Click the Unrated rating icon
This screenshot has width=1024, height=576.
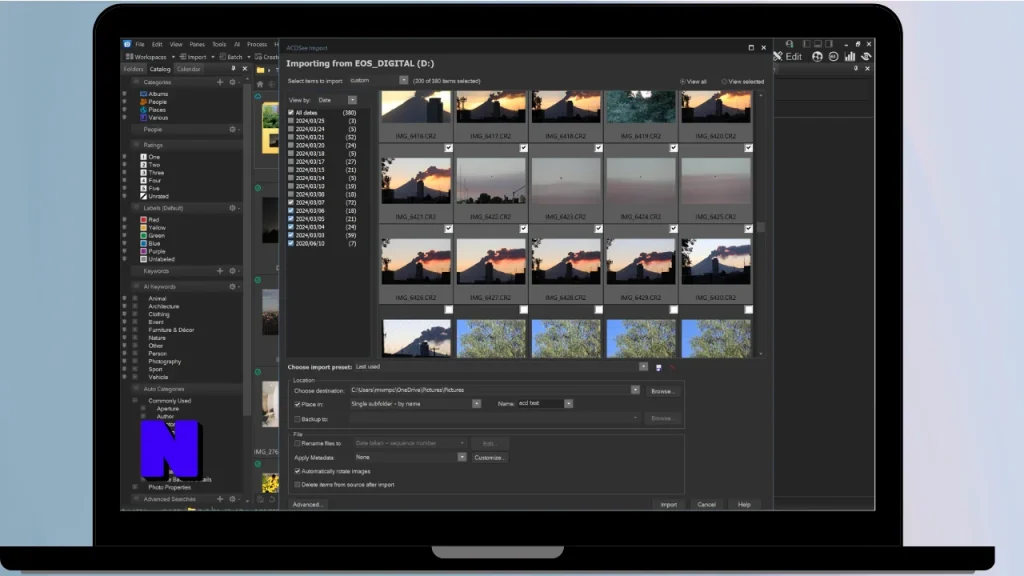click(x=144, y=196)
